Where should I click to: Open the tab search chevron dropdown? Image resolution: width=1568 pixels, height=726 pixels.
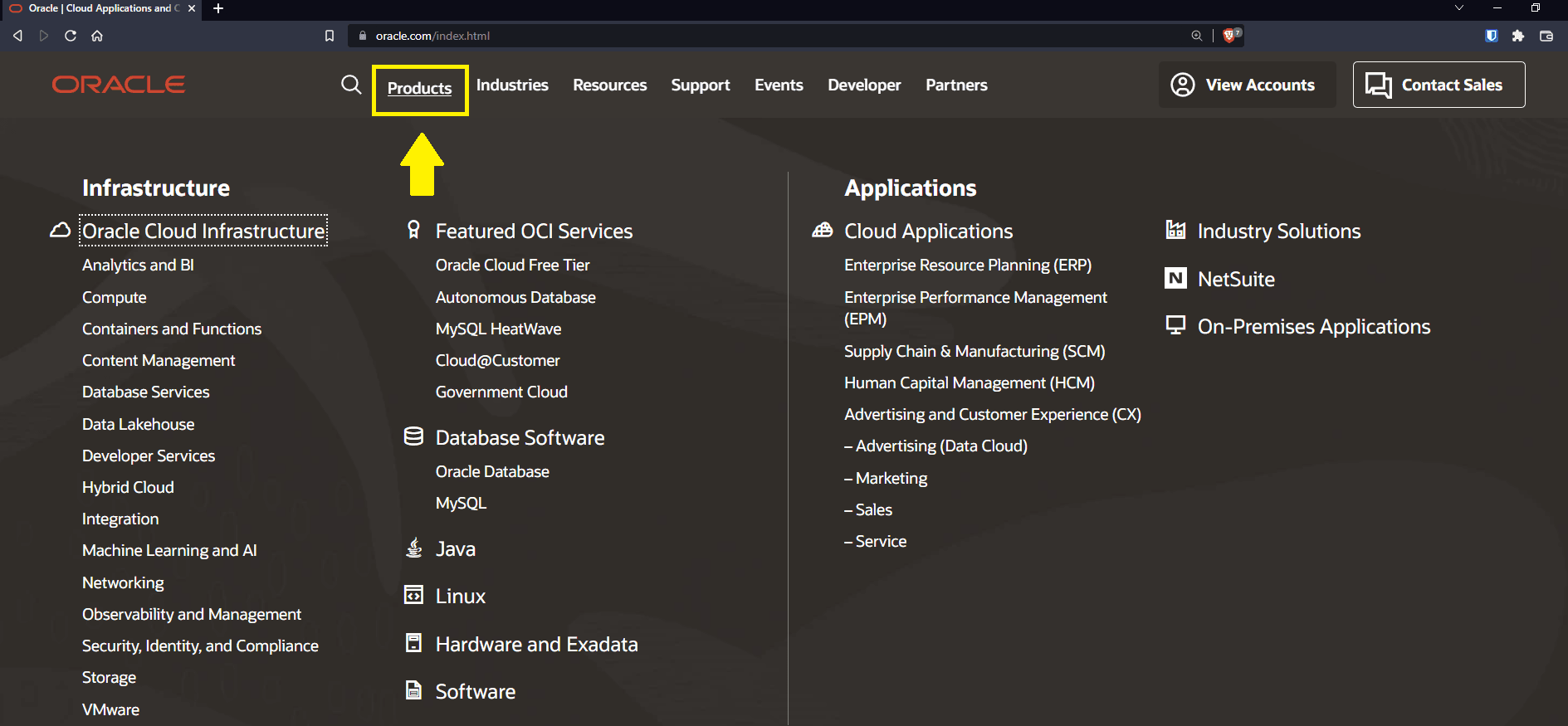[1459, 8]
